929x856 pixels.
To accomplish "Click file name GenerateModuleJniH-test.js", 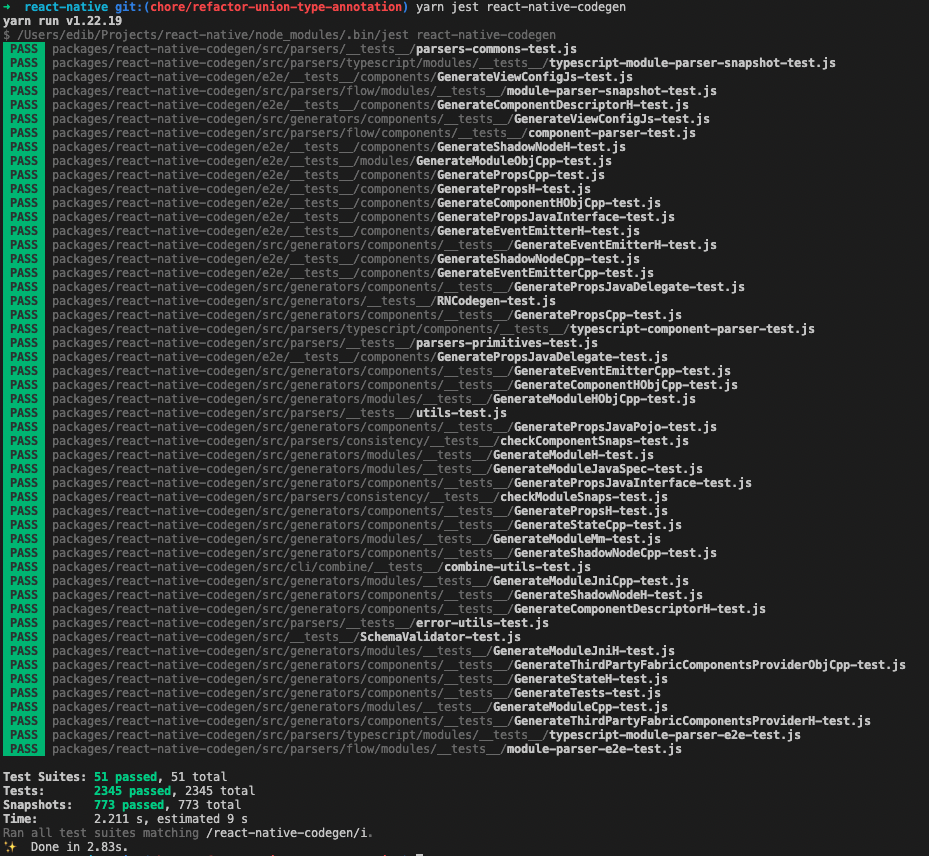I will tap(584, 651).
